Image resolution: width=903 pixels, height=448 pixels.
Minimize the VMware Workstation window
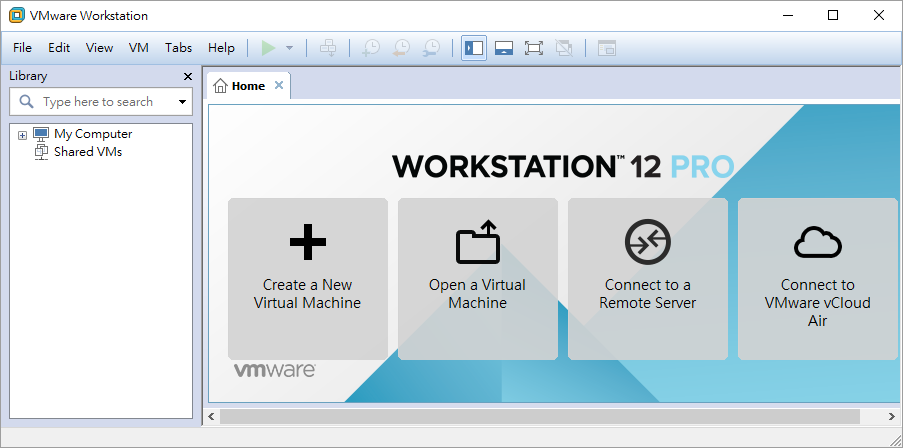click(788, 16)
